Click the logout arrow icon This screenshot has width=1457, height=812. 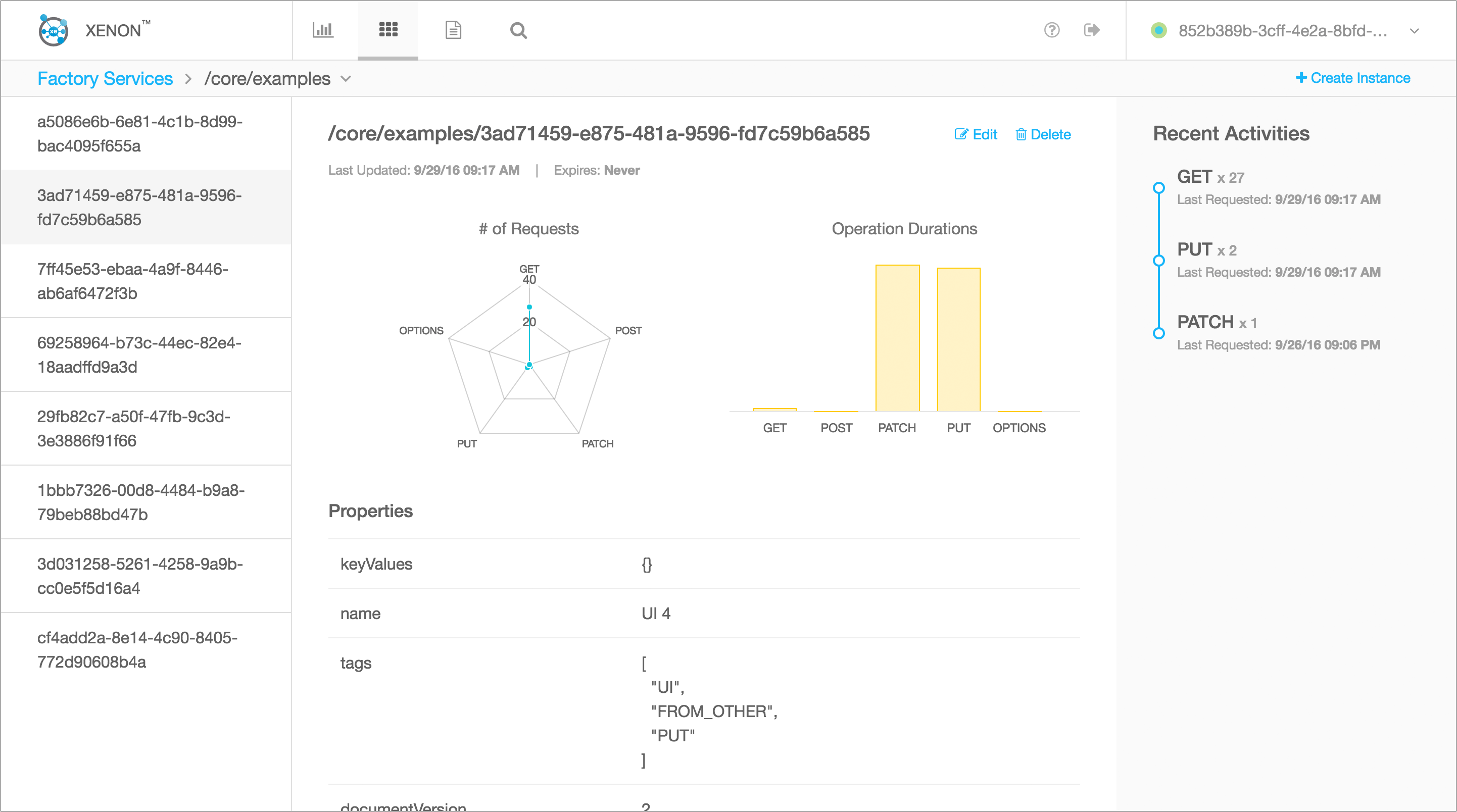(1092, 29)
